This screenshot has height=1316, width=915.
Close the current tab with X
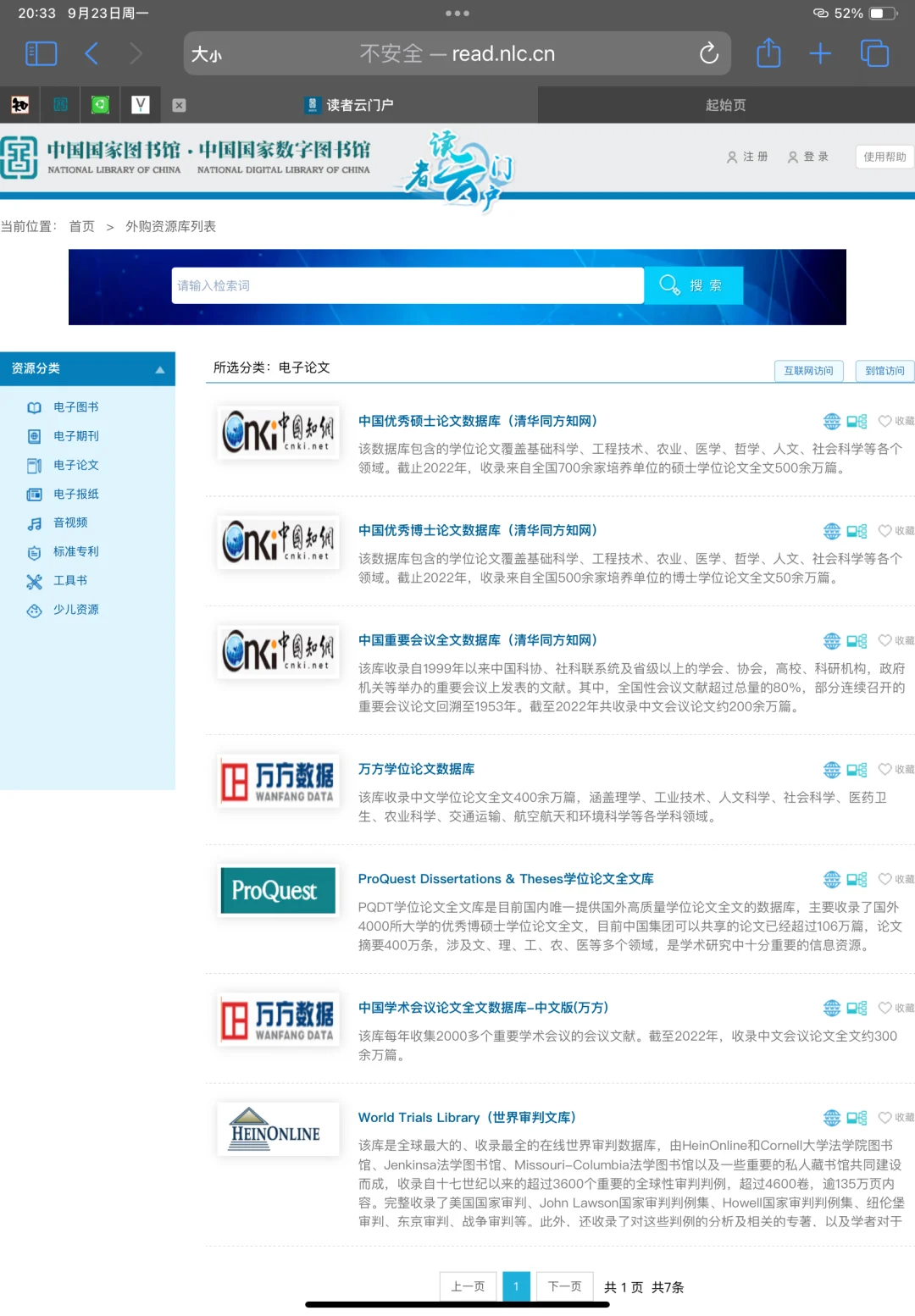[x=179, y=105]
